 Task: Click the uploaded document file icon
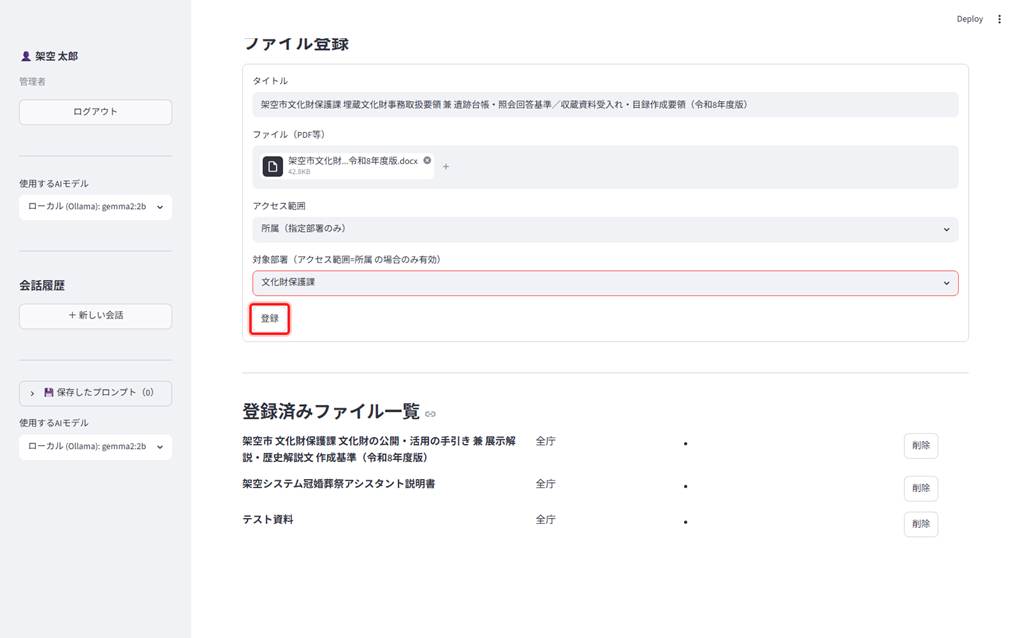point(273,166)
